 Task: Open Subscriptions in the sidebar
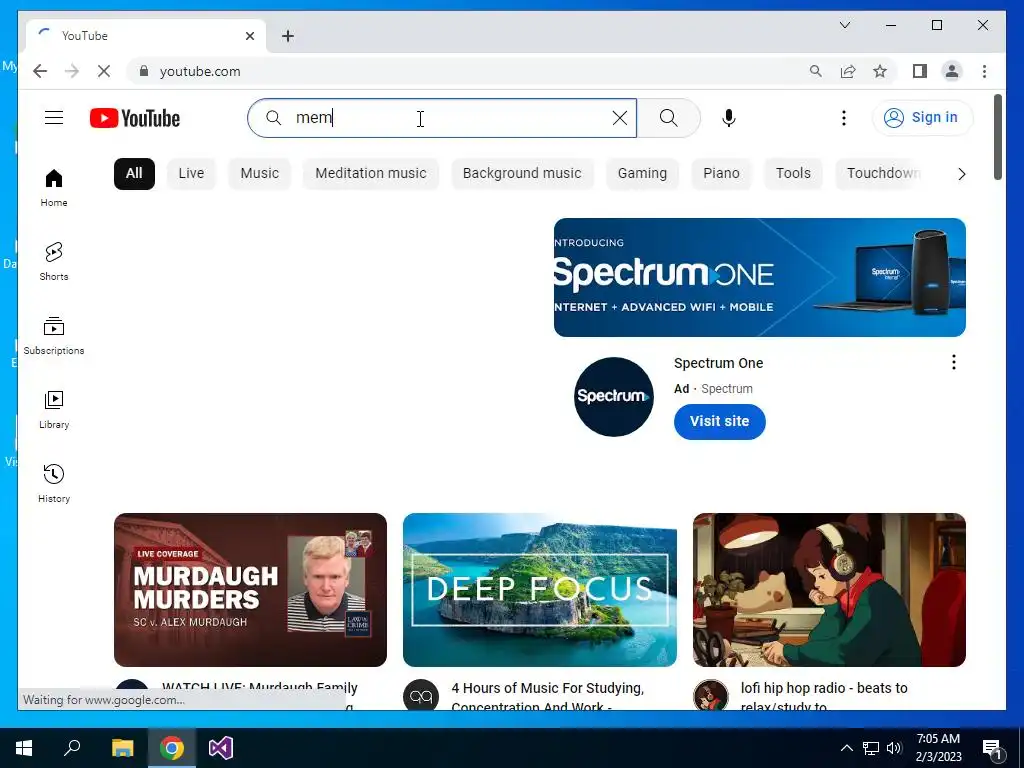(54, 336)
